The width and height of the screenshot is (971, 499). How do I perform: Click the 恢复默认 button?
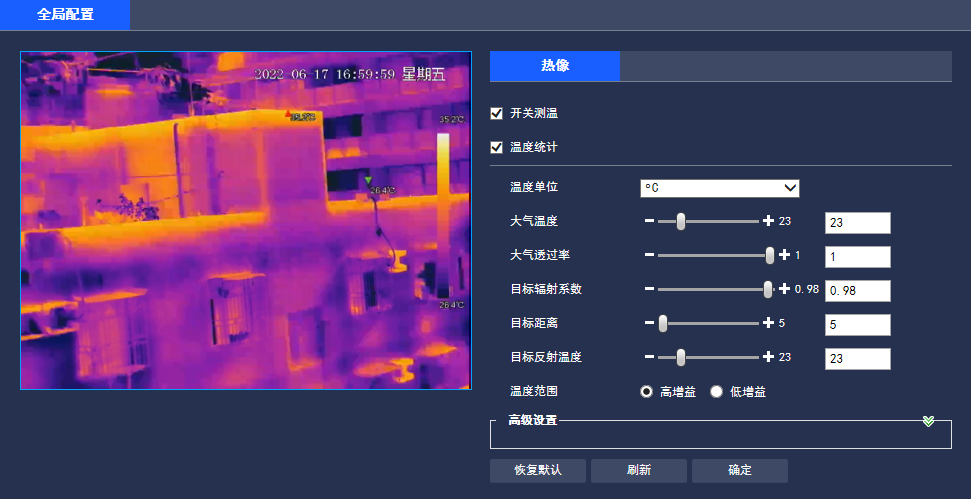coord(538,471)
